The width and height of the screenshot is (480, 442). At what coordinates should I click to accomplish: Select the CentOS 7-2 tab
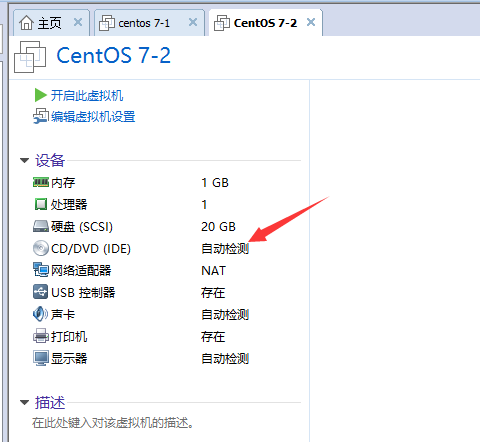tap(266, 23)
